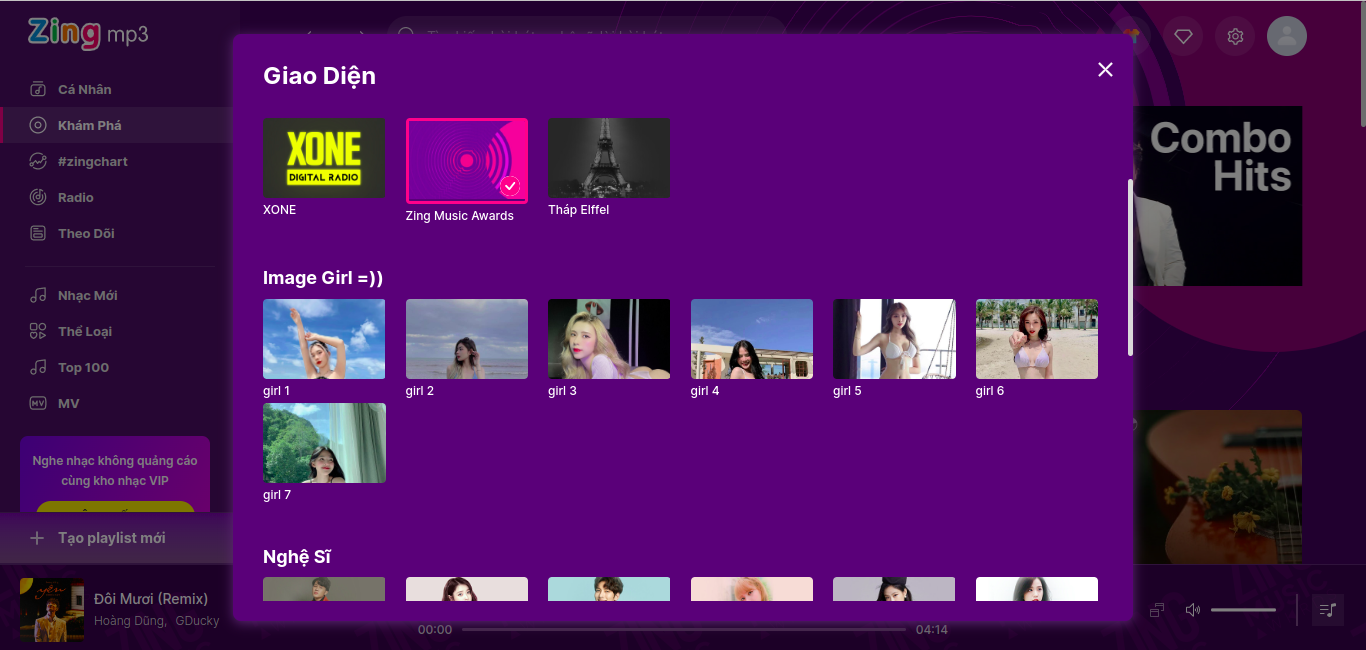Pick the girl 1 theme image
The height and width of the screenshot is (650, 1366).
324,339
